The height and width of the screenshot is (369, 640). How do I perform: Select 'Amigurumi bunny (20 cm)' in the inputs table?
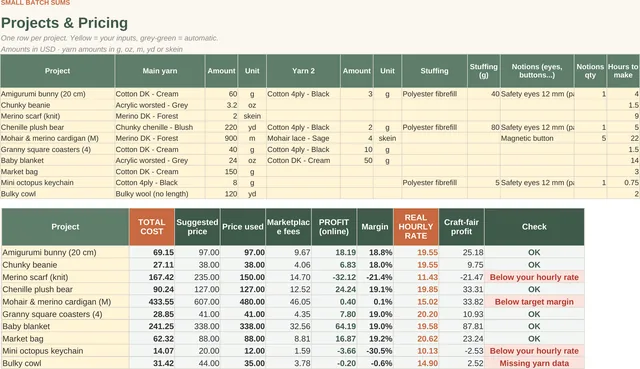click(58, 94)
